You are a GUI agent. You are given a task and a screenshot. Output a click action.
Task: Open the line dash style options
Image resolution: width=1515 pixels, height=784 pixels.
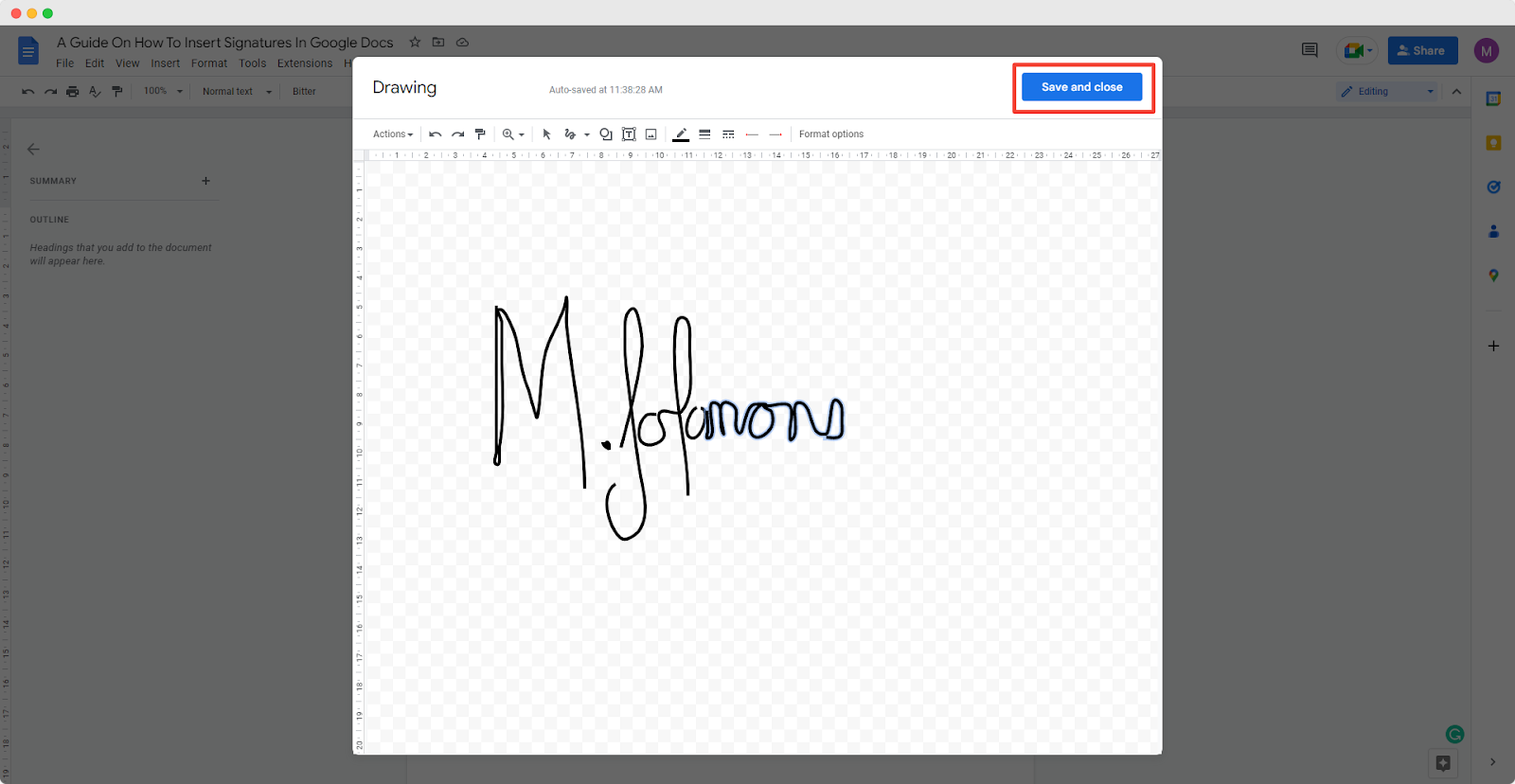728,134
